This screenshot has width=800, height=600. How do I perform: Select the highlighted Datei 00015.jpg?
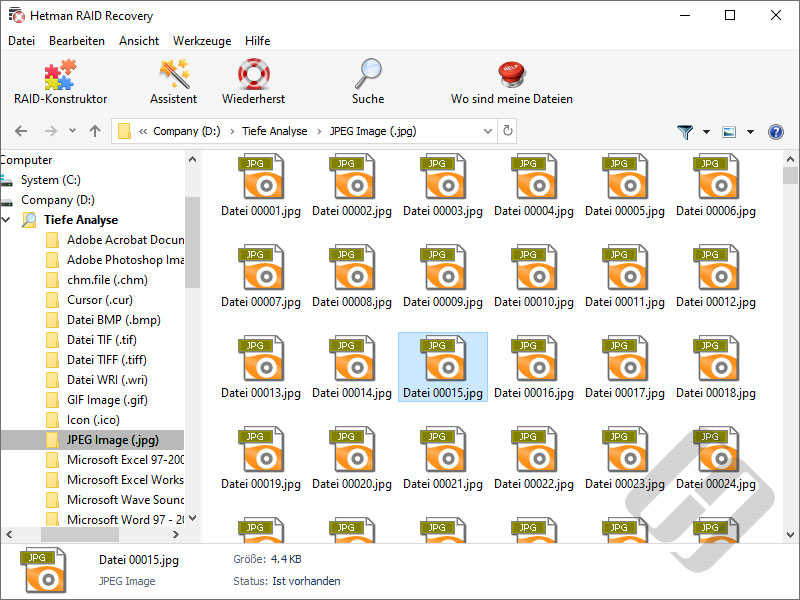[x=443, y=367]
